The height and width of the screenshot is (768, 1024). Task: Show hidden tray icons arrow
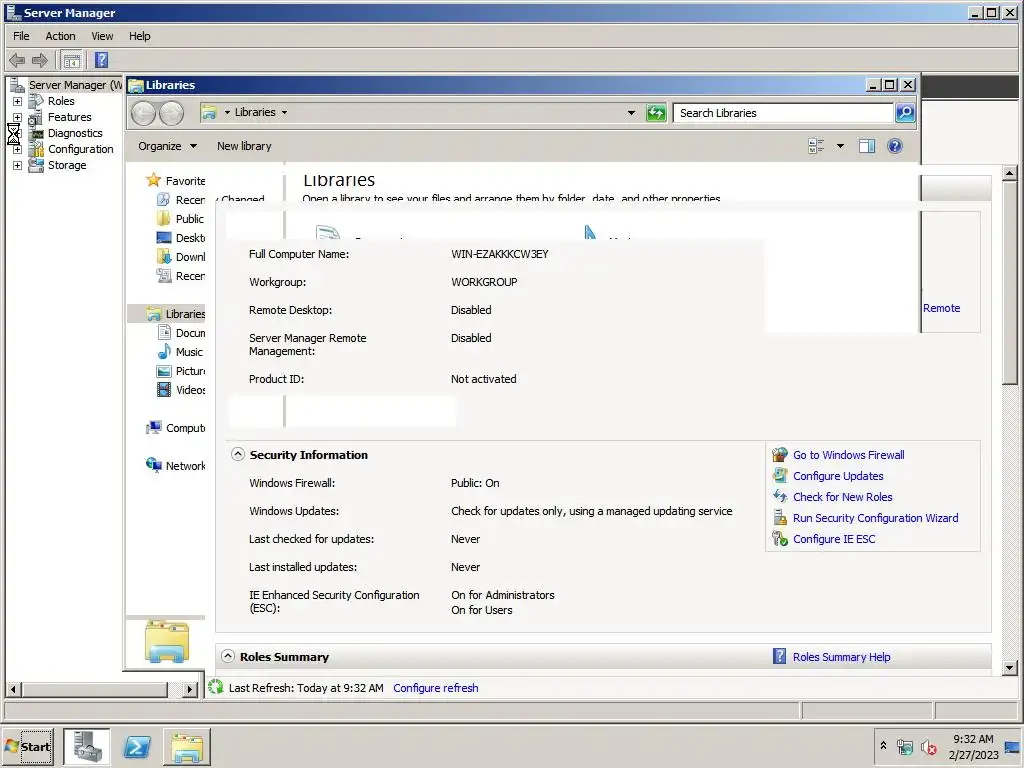(884, 745)
